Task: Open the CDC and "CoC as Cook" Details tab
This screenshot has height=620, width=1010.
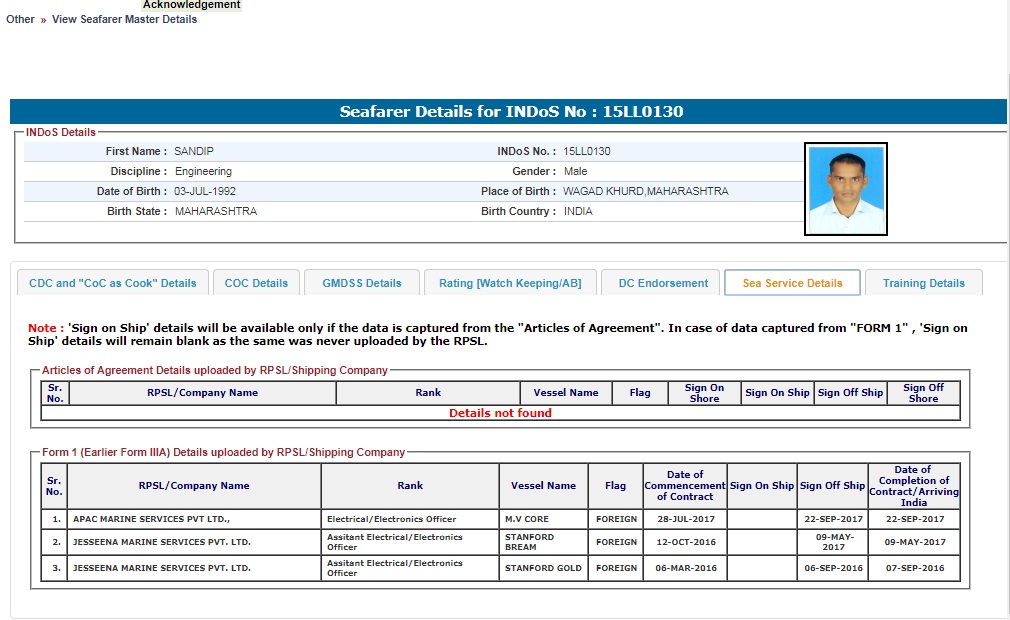Action: tap(113, 283)
